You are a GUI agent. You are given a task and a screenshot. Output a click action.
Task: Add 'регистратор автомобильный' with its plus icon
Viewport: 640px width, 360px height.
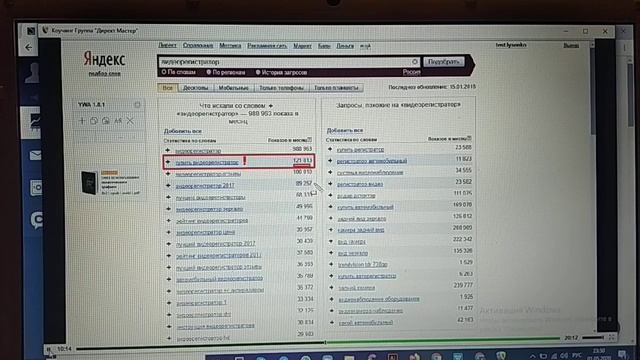(x=330, y=160)
